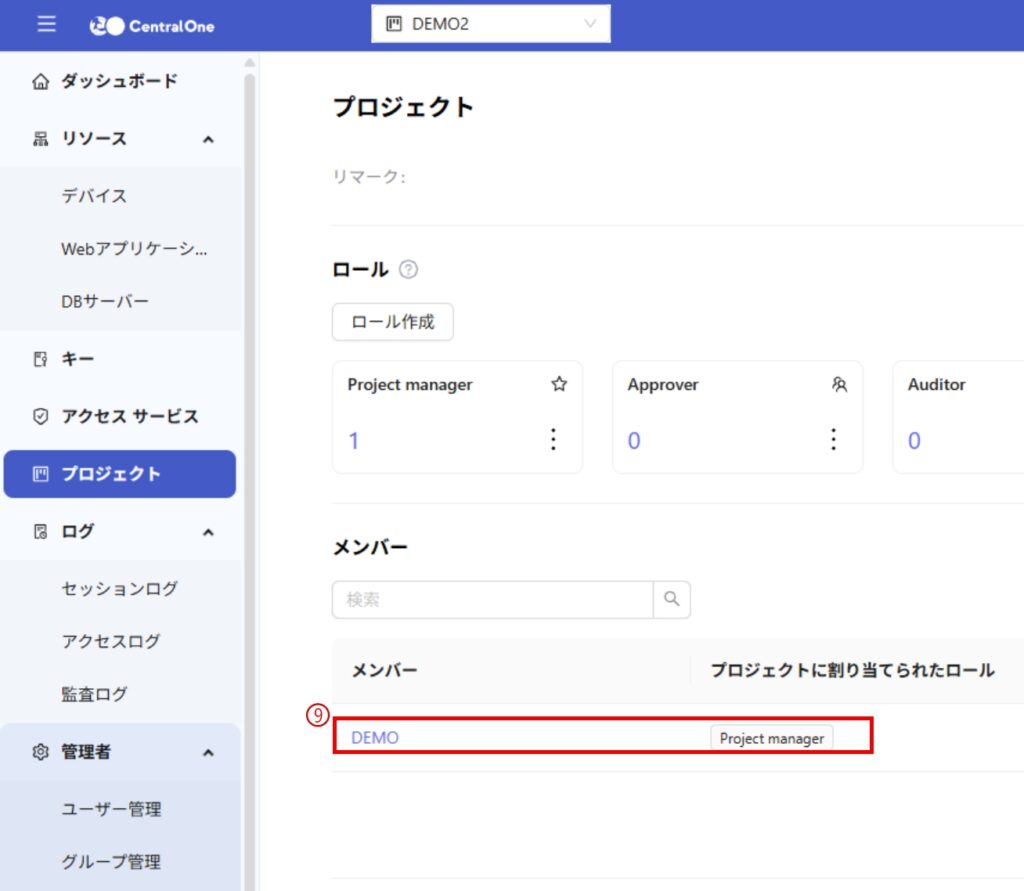Collapse the 管理者 sidebar section
The image size is (1024, 891).
pos(208,752)
